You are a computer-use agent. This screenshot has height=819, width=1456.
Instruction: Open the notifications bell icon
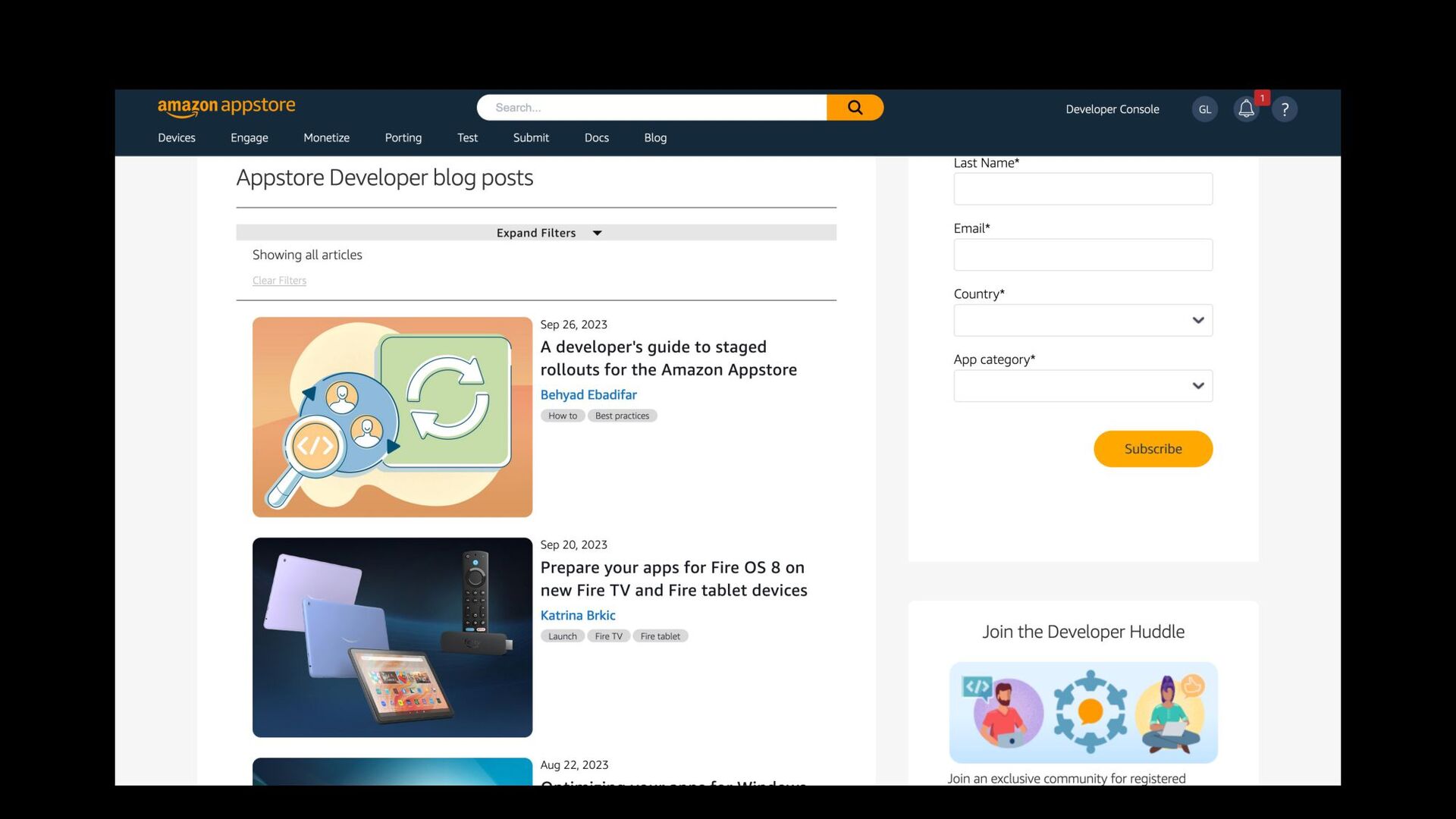pos(1246,109)
